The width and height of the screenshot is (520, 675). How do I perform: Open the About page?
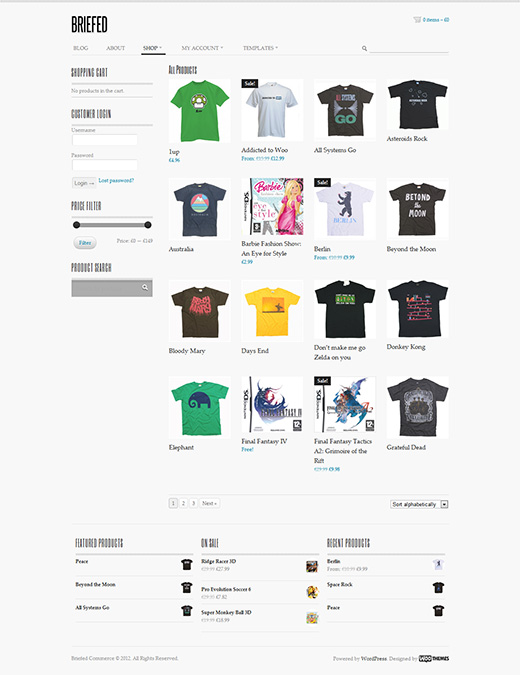coord(115,48)
